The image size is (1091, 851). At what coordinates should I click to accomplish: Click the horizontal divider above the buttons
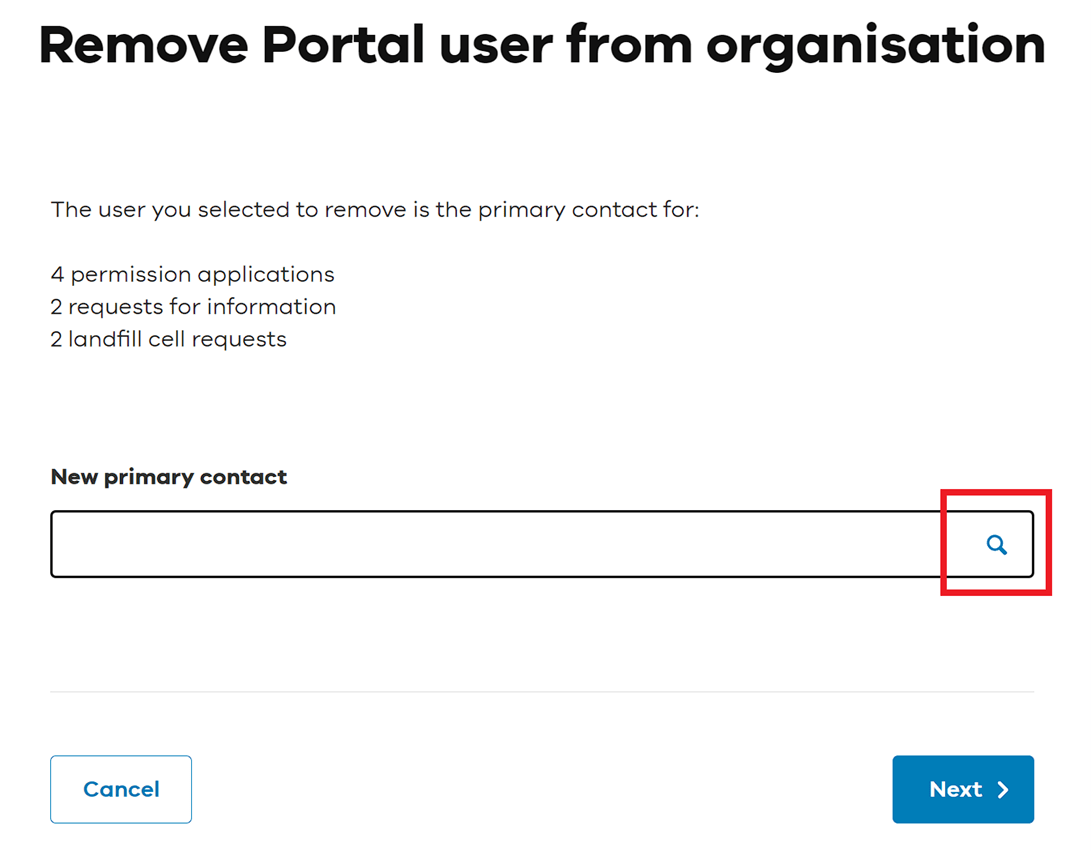[542, 691]
